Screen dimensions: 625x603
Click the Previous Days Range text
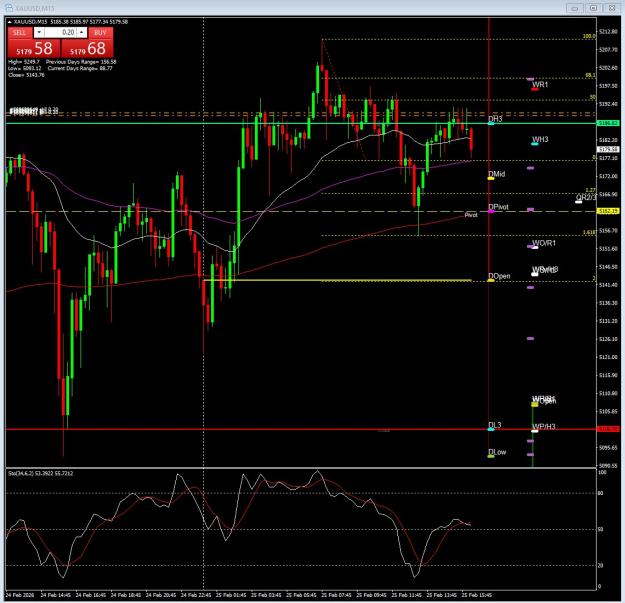[x=81, y=62]
